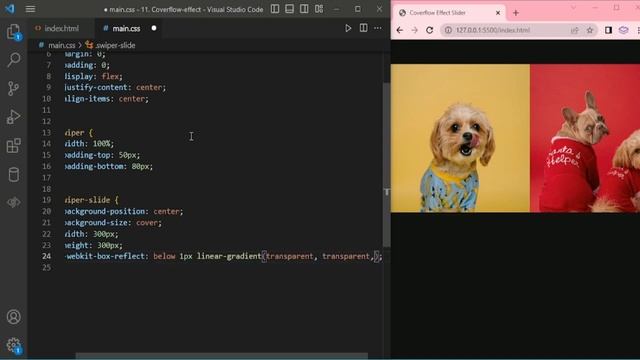Viewport: 640px width, 360px height.
Task: Click .swiper-slide in the breadcrumb
Action: (x=115, y=45)
